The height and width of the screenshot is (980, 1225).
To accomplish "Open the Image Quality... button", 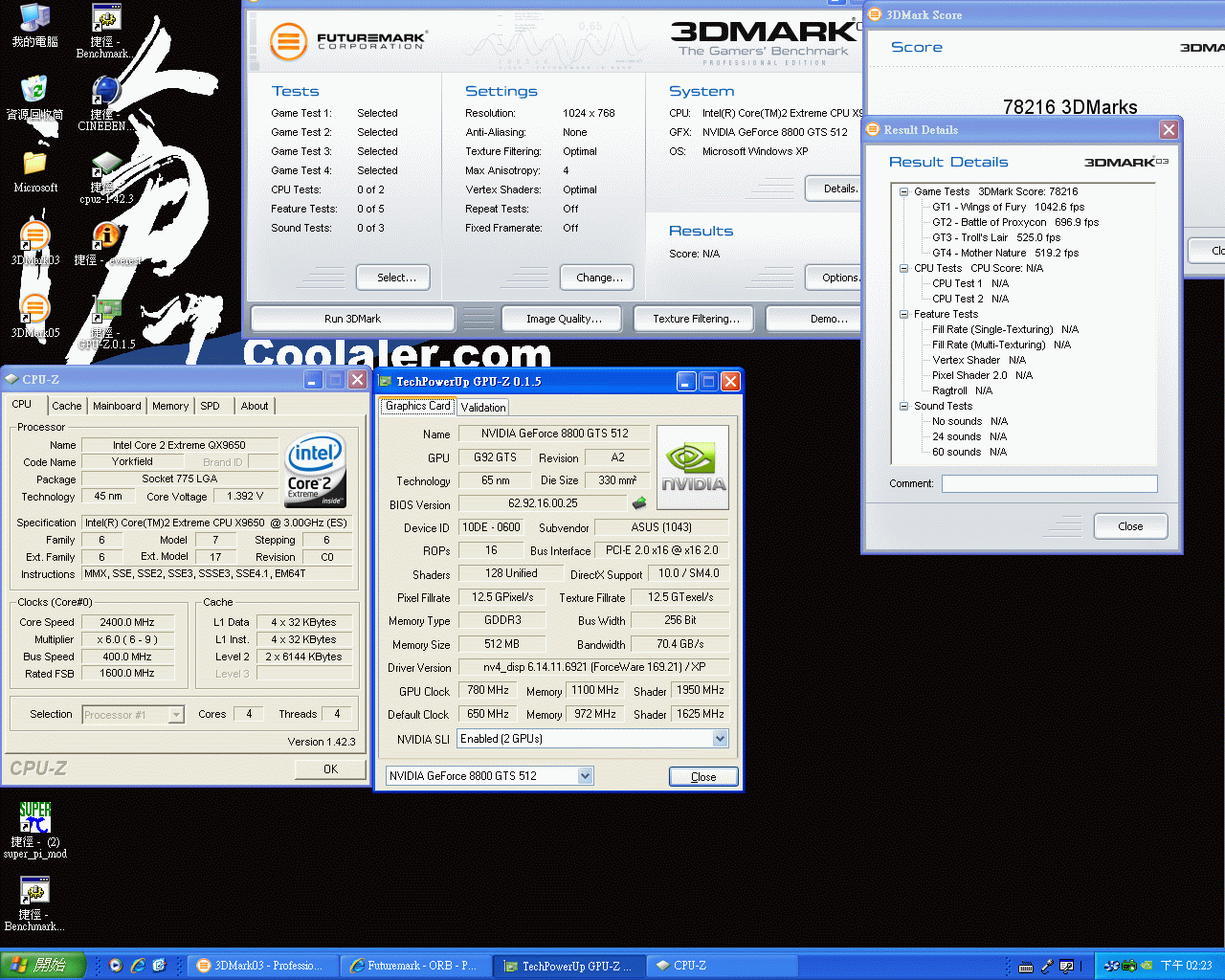I will click(564, 319).
